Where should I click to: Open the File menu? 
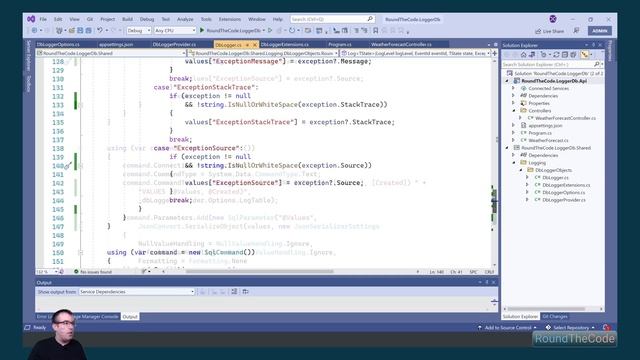(43, 19)
